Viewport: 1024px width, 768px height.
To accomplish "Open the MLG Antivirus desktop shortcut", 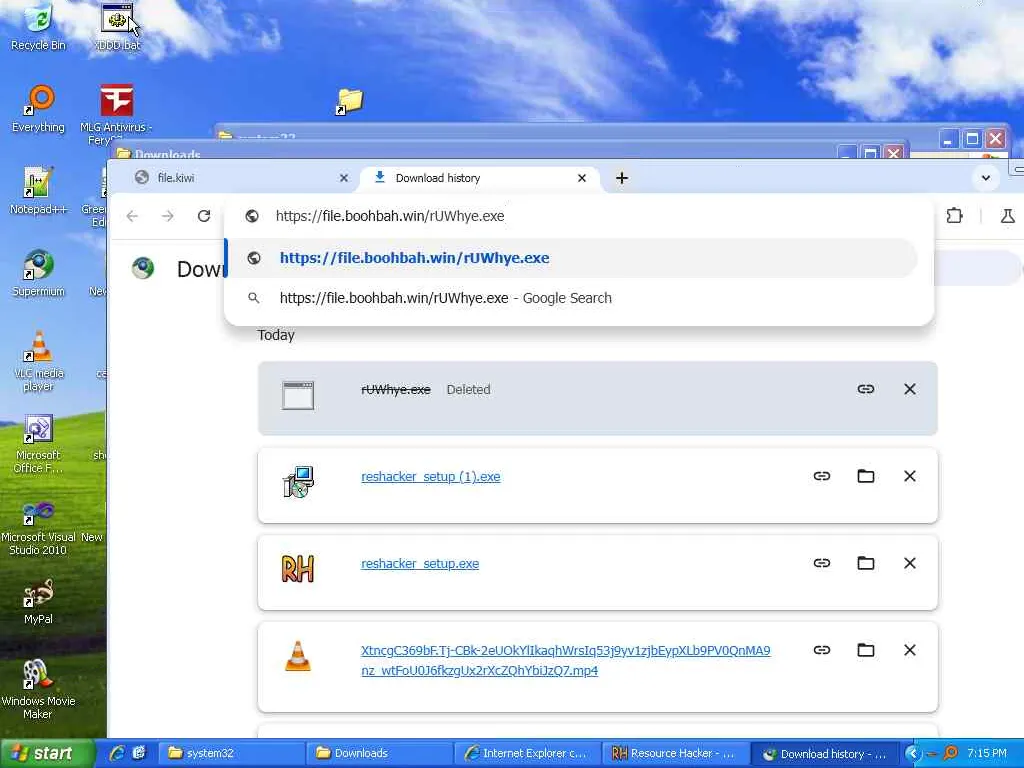I will [116, 115].
